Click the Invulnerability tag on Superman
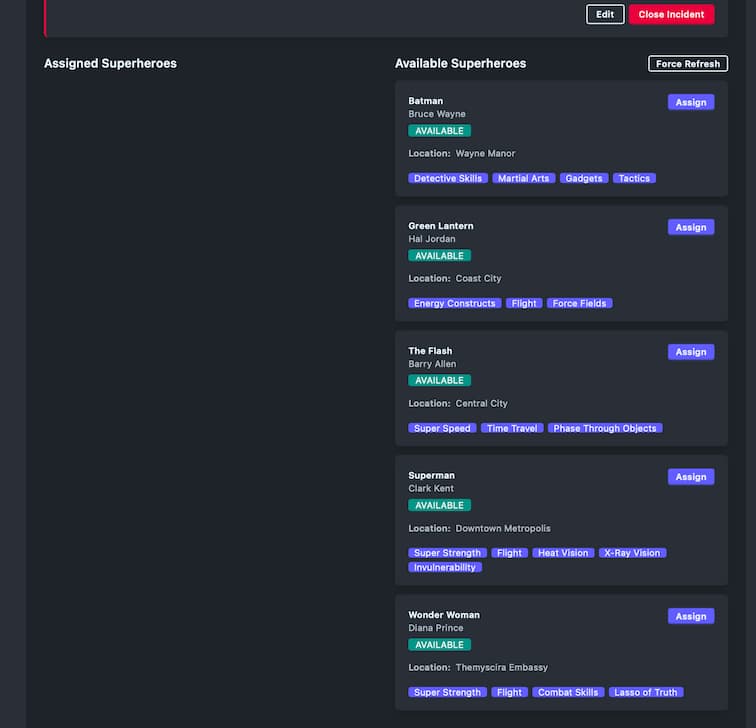The width and height of the screenshot is (756, 728). pyautogui.click(x=445, y=567)
